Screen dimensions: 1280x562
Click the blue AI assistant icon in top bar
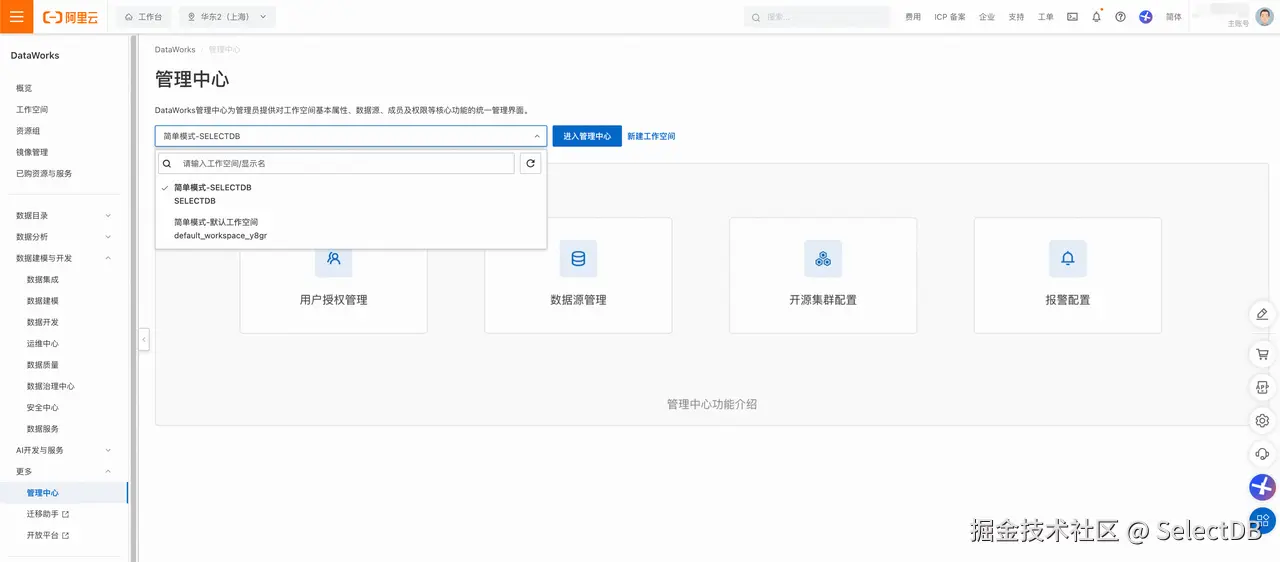coord(1146,17)
